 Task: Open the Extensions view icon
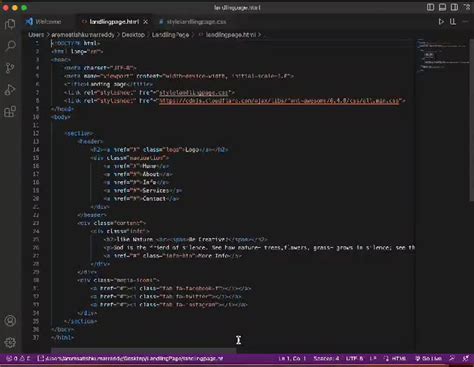pos(10,111)
